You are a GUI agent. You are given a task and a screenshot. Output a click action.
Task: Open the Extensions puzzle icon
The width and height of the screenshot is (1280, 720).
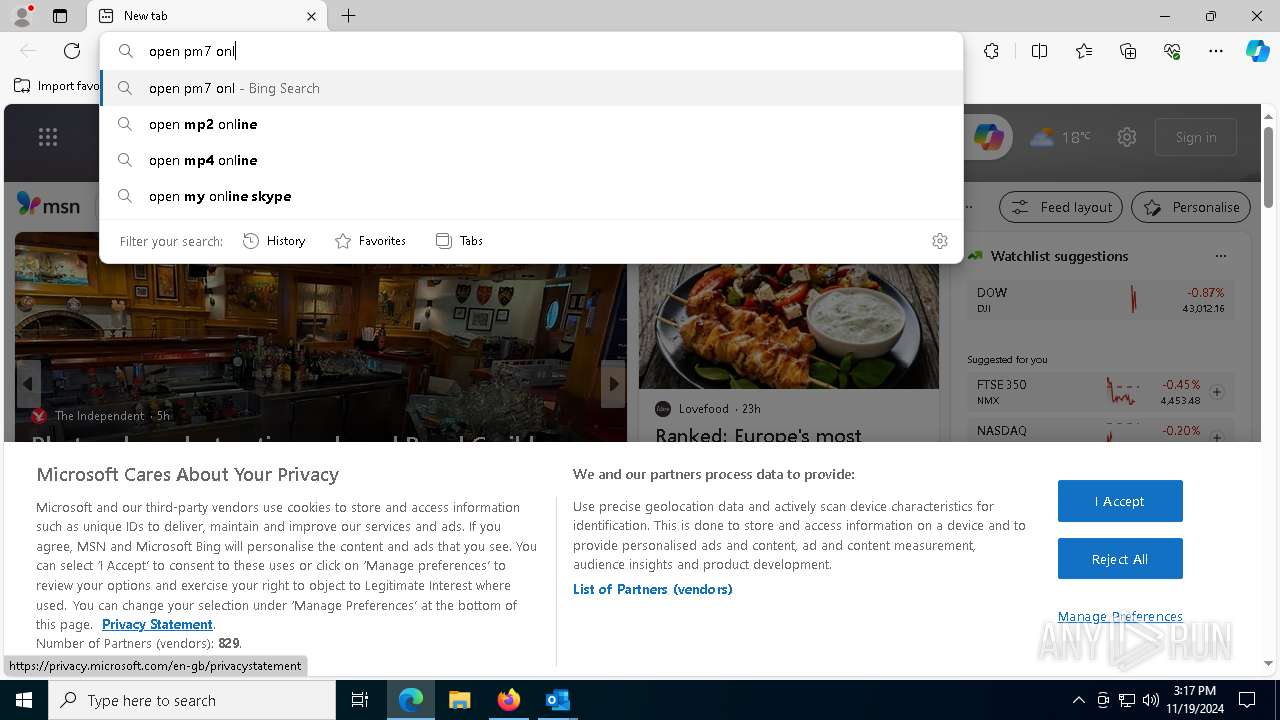tap(991, 51)
